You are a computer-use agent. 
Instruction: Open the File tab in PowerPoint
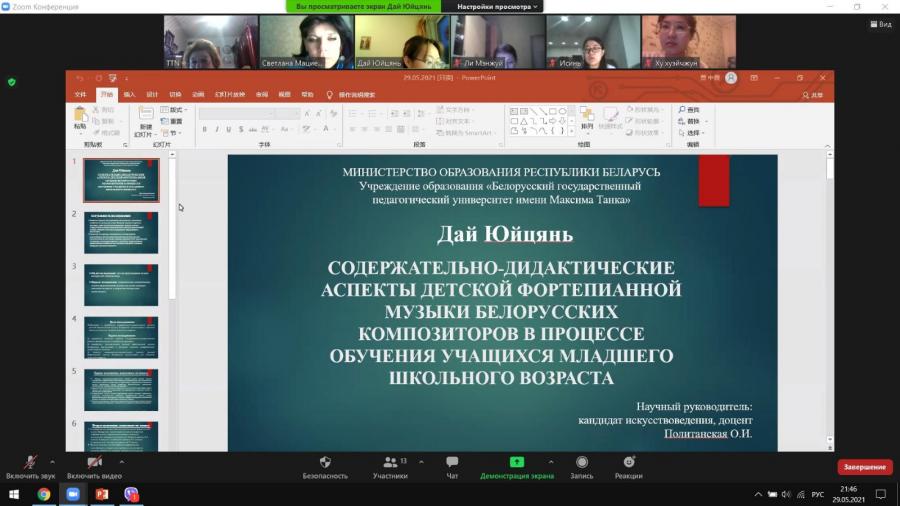(x=80, y=95)
